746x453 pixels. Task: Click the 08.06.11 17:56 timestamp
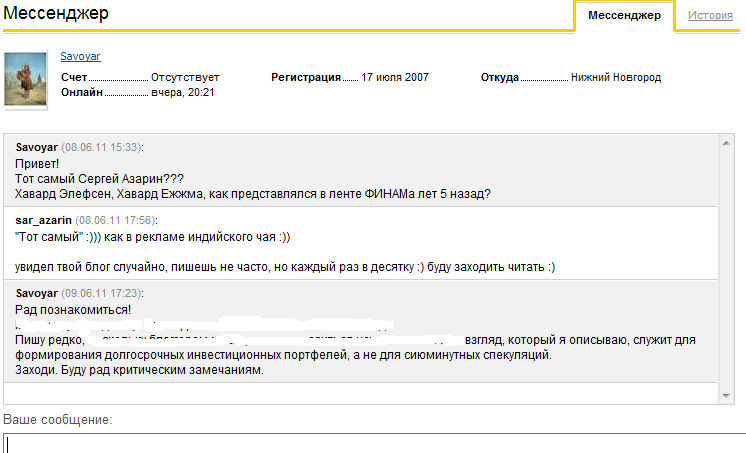click(x=116, y=220)
